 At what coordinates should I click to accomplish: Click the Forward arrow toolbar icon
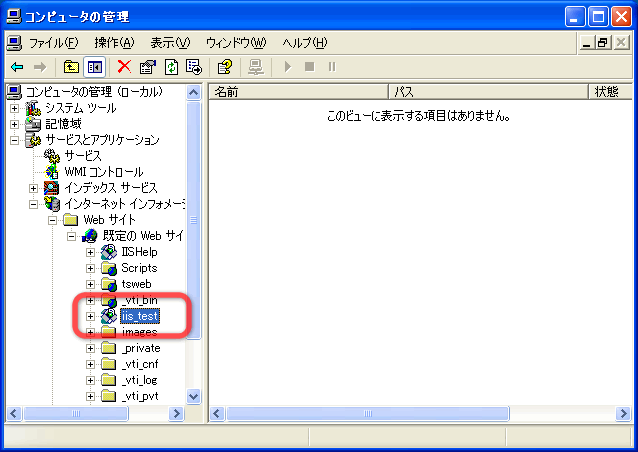(x=40, y=67)
